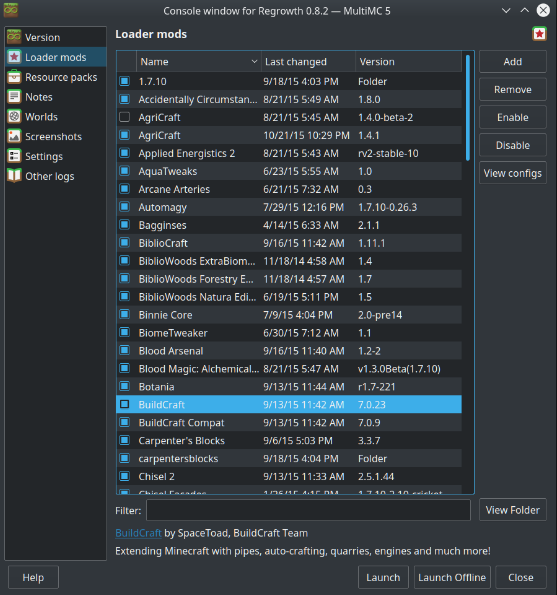Toggle the AgriCraft 1.4.1 checkbox
Screen dimensions: 557x595
click(124, 135)
